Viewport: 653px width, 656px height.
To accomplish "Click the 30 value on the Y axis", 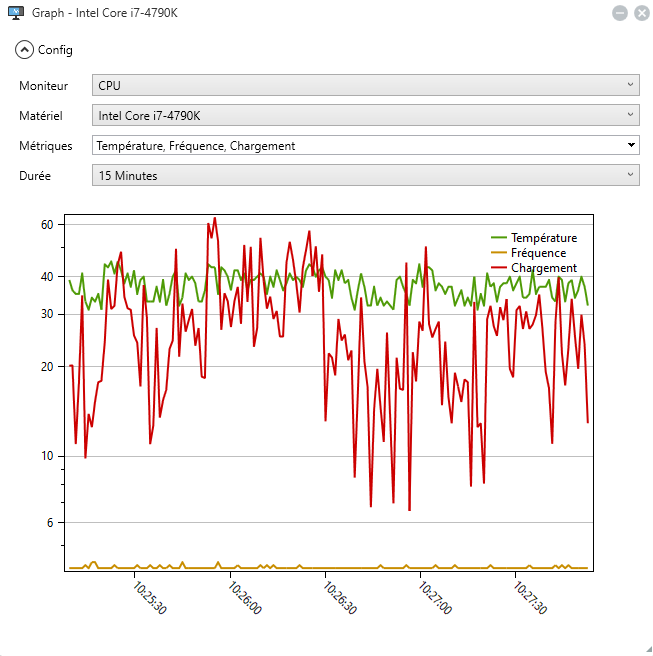I will [47, 314].
